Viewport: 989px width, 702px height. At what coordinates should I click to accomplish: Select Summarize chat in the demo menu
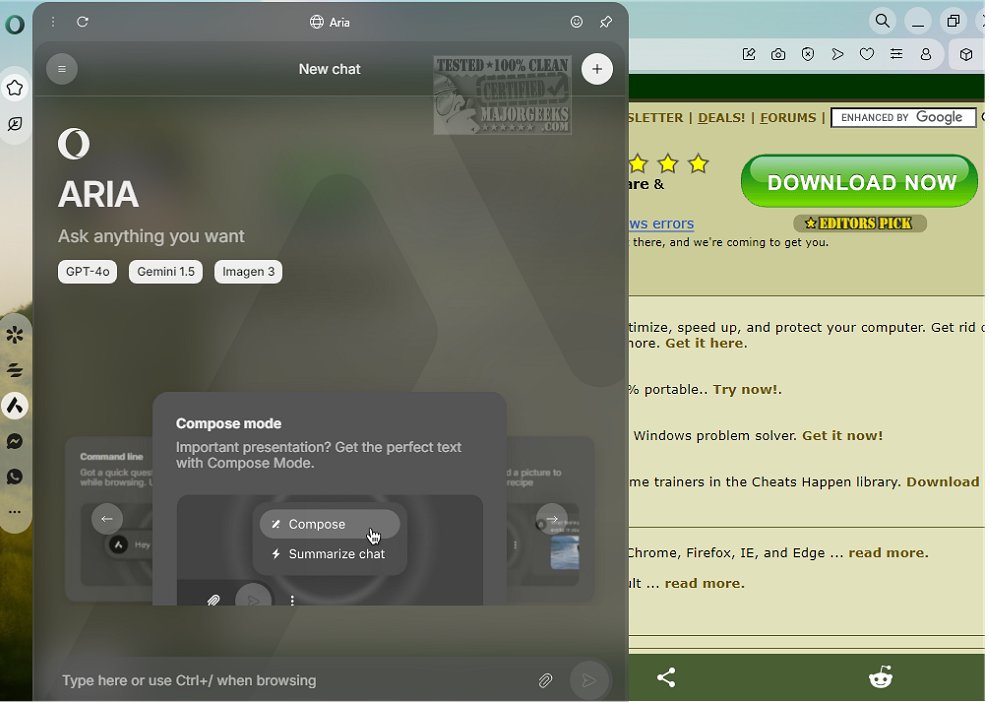click(x=330, y=554)
